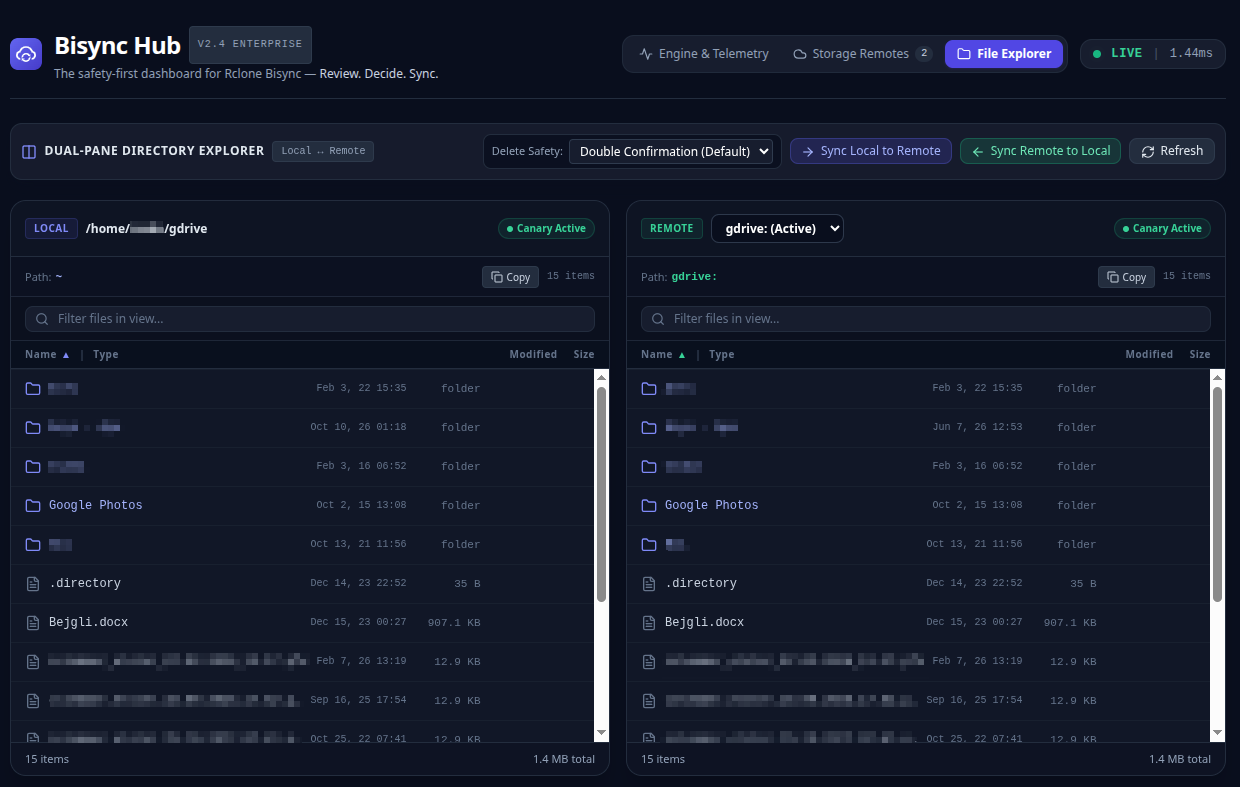Click local file icon dated Feb 7, 26
The width and height of the screenshot is (1240, 787).
click(33, 661)
